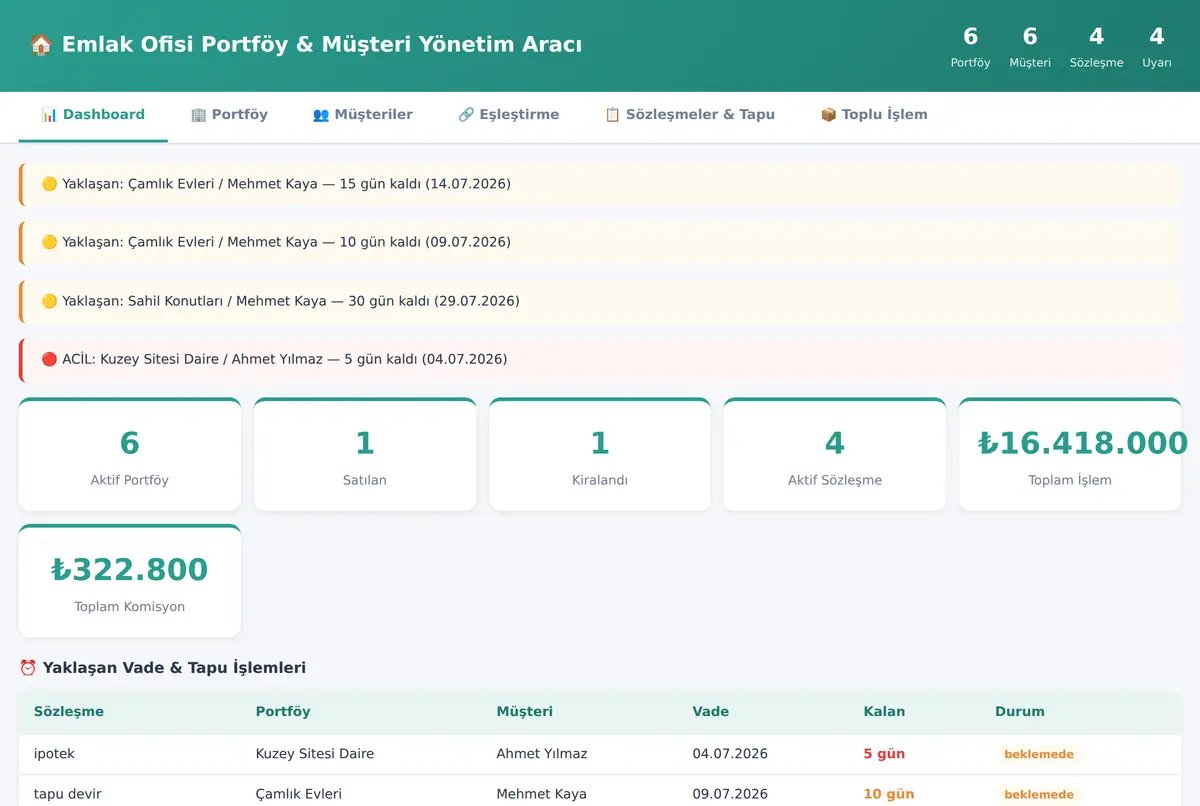Click the Kuzey Sitesi Daire table cell

tap(315, 754)
